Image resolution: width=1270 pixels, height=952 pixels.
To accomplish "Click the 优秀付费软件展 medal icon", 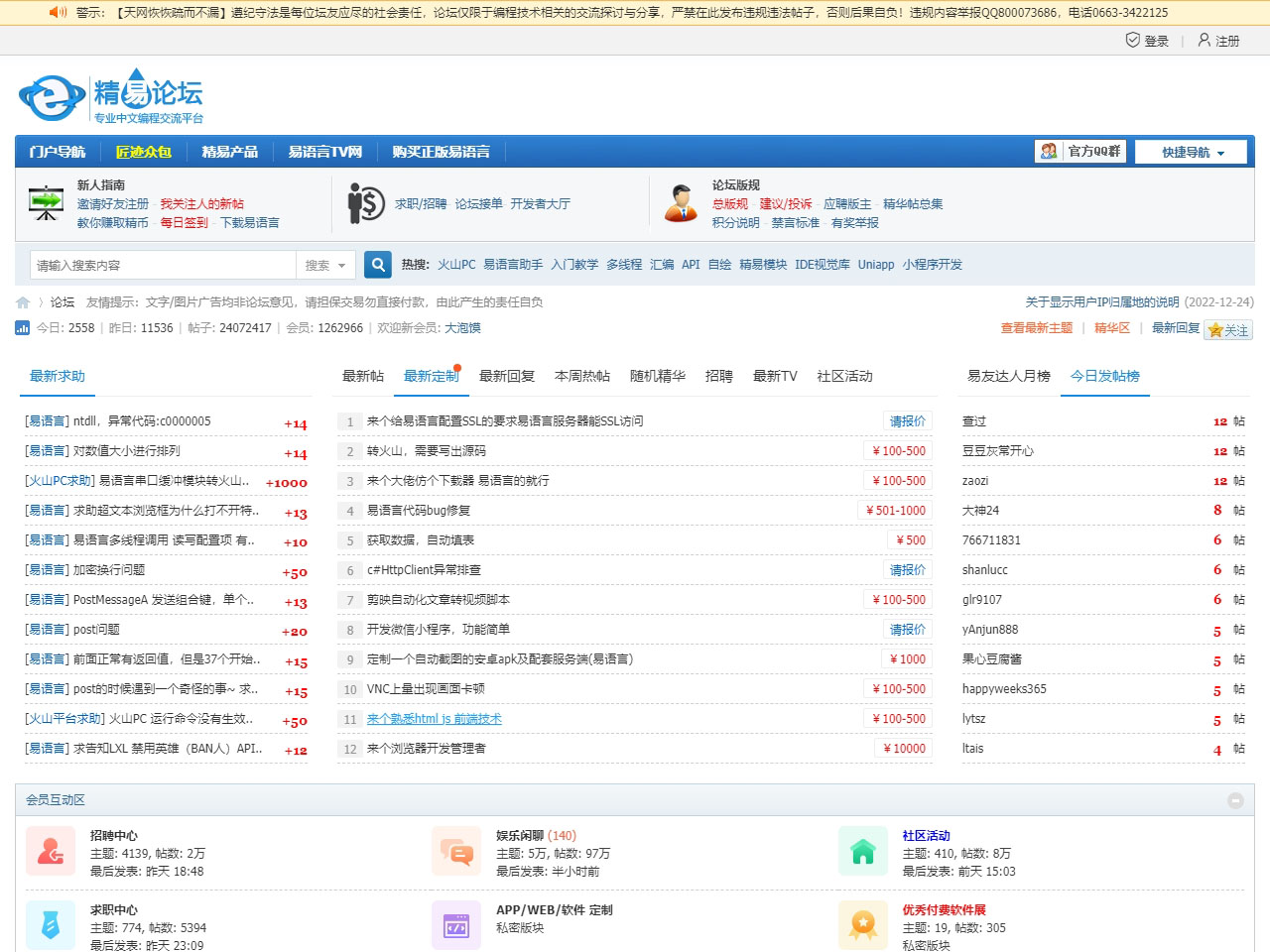I will coord(862,924).
